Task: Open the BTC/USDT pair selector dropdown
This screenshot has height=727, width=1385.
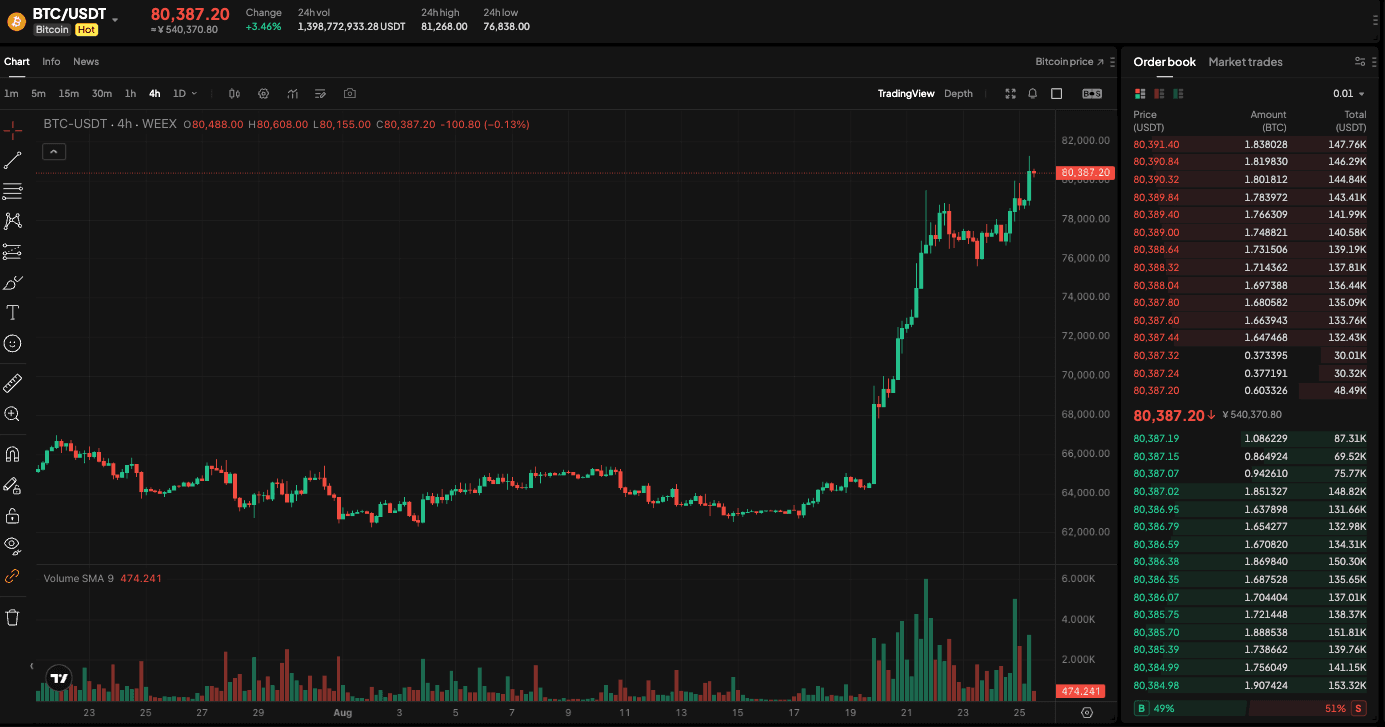Action: click(x=115, y=19)
